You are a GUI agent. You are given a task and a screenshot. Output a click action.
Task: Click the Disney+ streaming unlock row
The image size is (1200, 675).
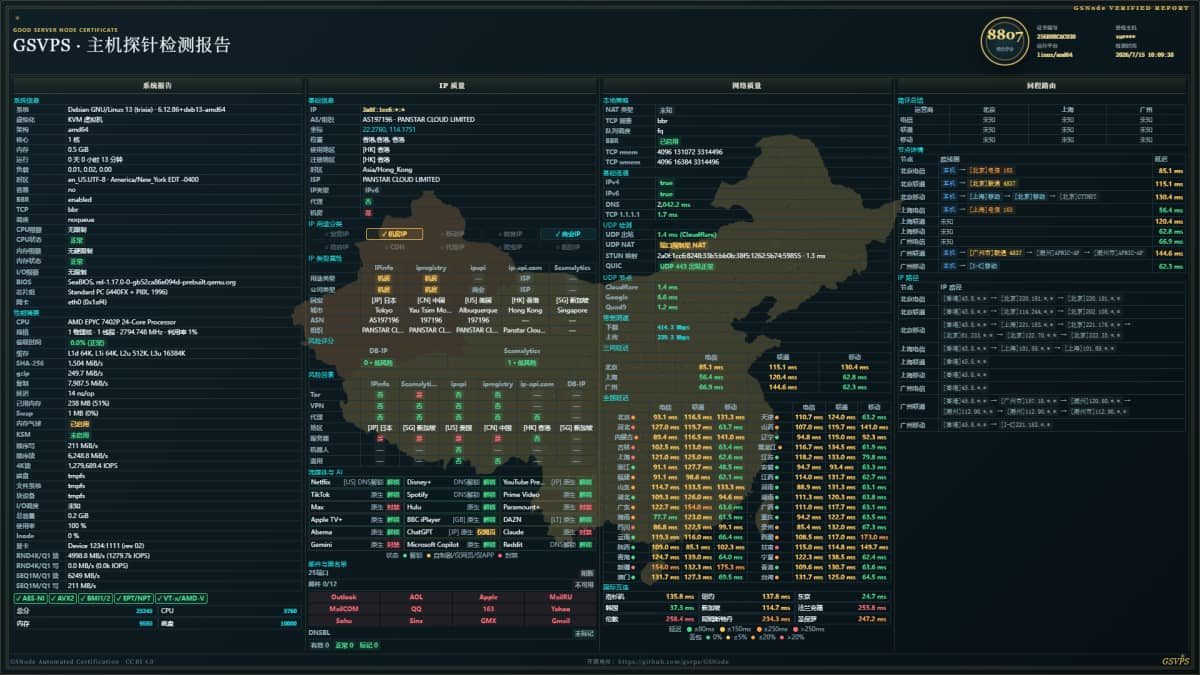(x=451, y=481)
